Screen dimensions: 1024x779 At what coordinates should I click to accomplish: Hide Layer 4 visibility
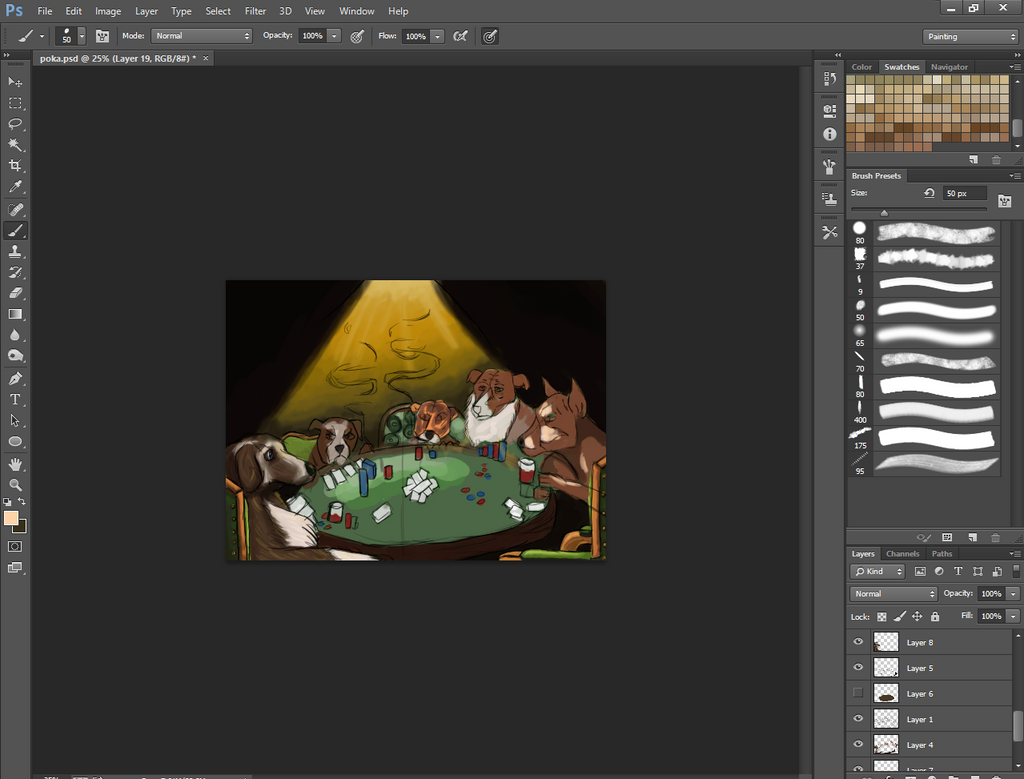[x=858, y=744]
